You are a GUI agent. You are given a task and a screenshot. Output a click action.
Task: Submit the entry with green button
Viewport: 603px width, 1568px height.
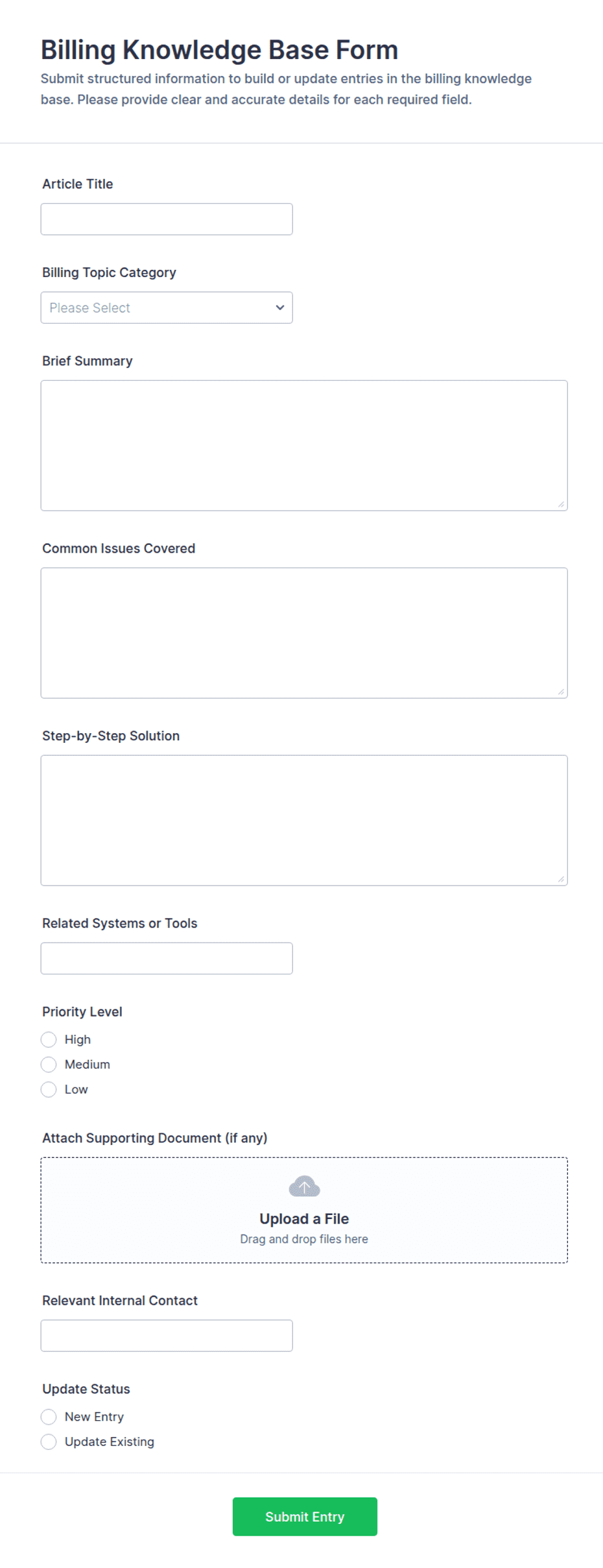click(305, 1516)
